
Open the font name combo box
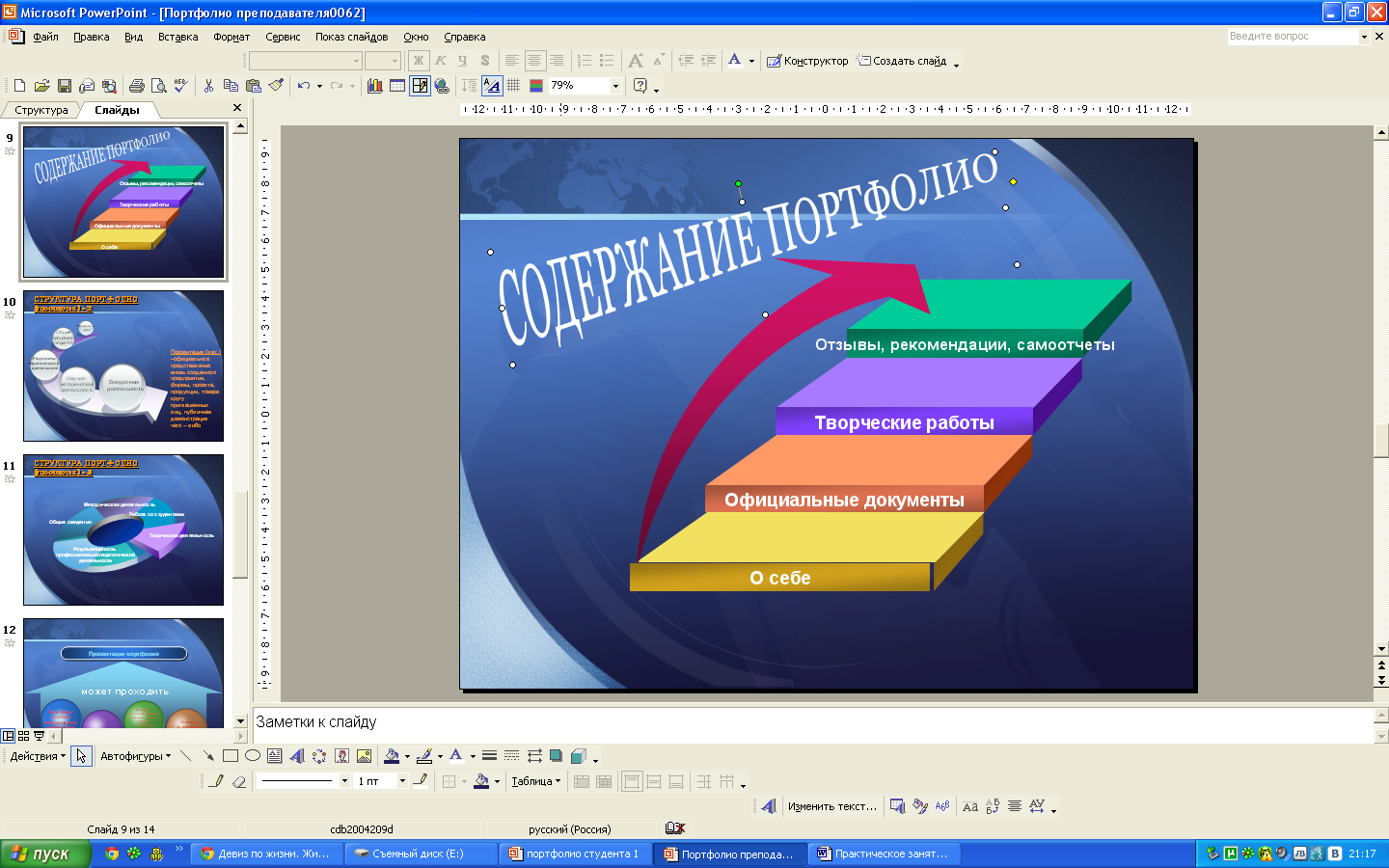coord(305,61)
